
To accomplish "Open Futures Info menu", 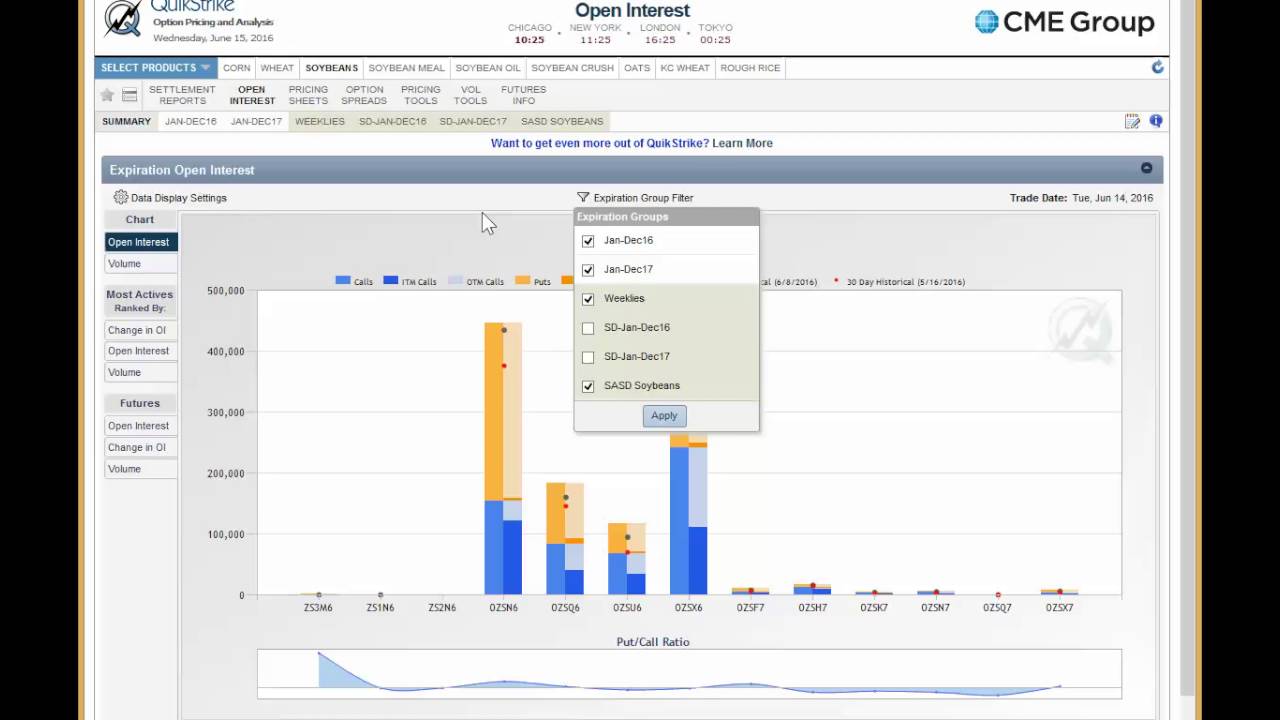I will point(524,95).
